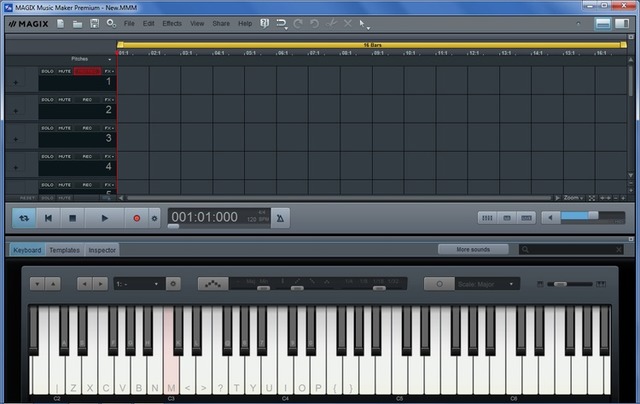Open the Pitches dropdown above the tracks
The image size is (640, 404).
(92, 59)
